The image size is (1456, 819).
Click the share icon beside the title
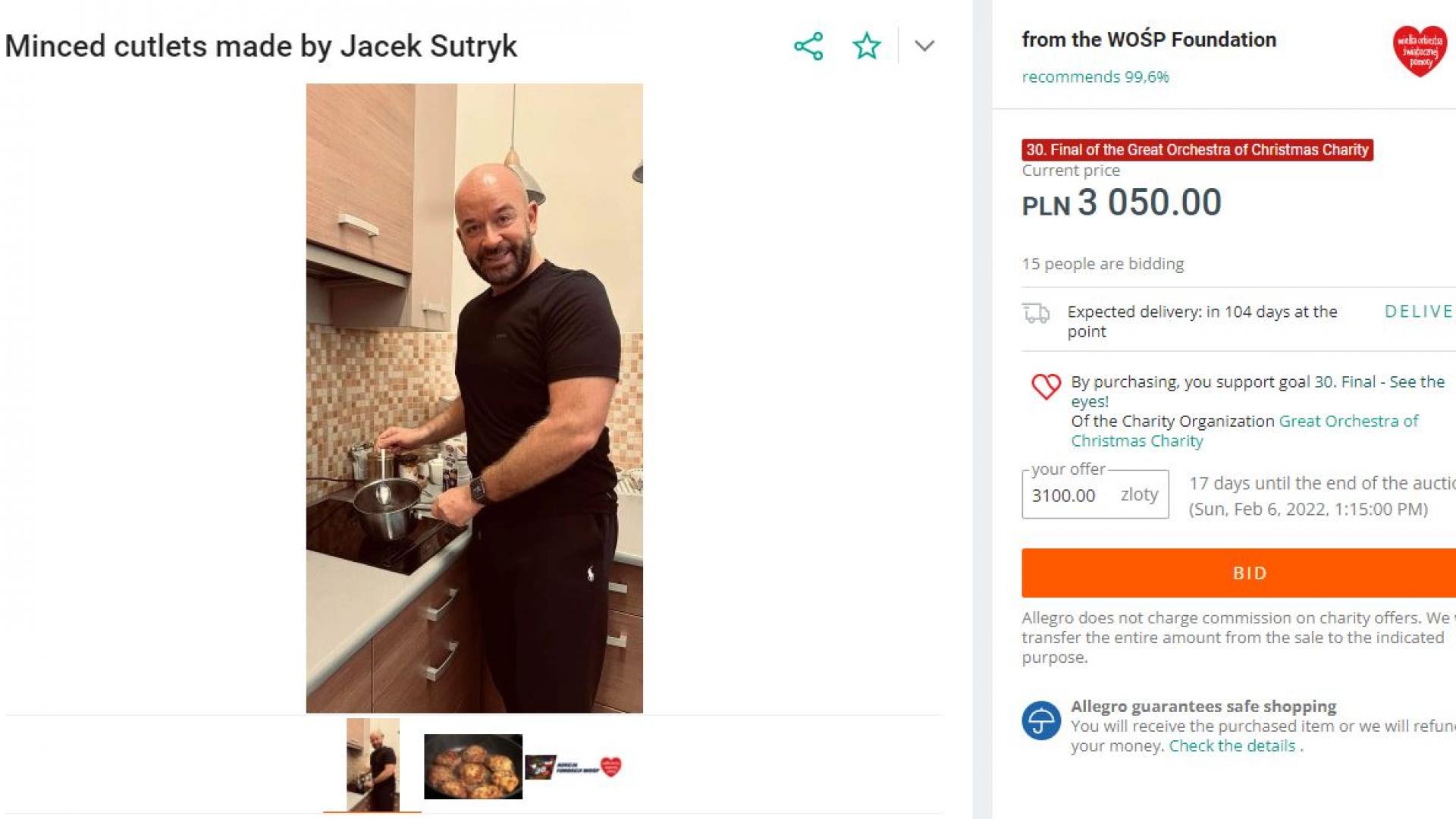tap(808, 46)
